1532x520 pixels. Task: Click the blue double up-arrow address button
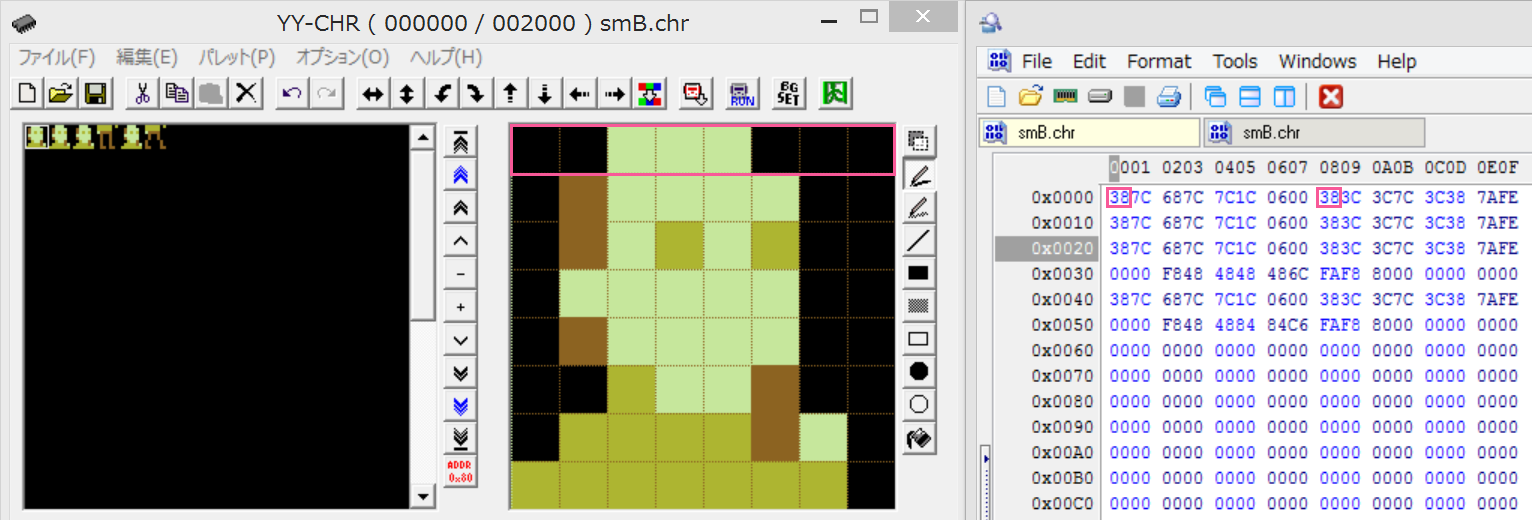coord(460,174)
